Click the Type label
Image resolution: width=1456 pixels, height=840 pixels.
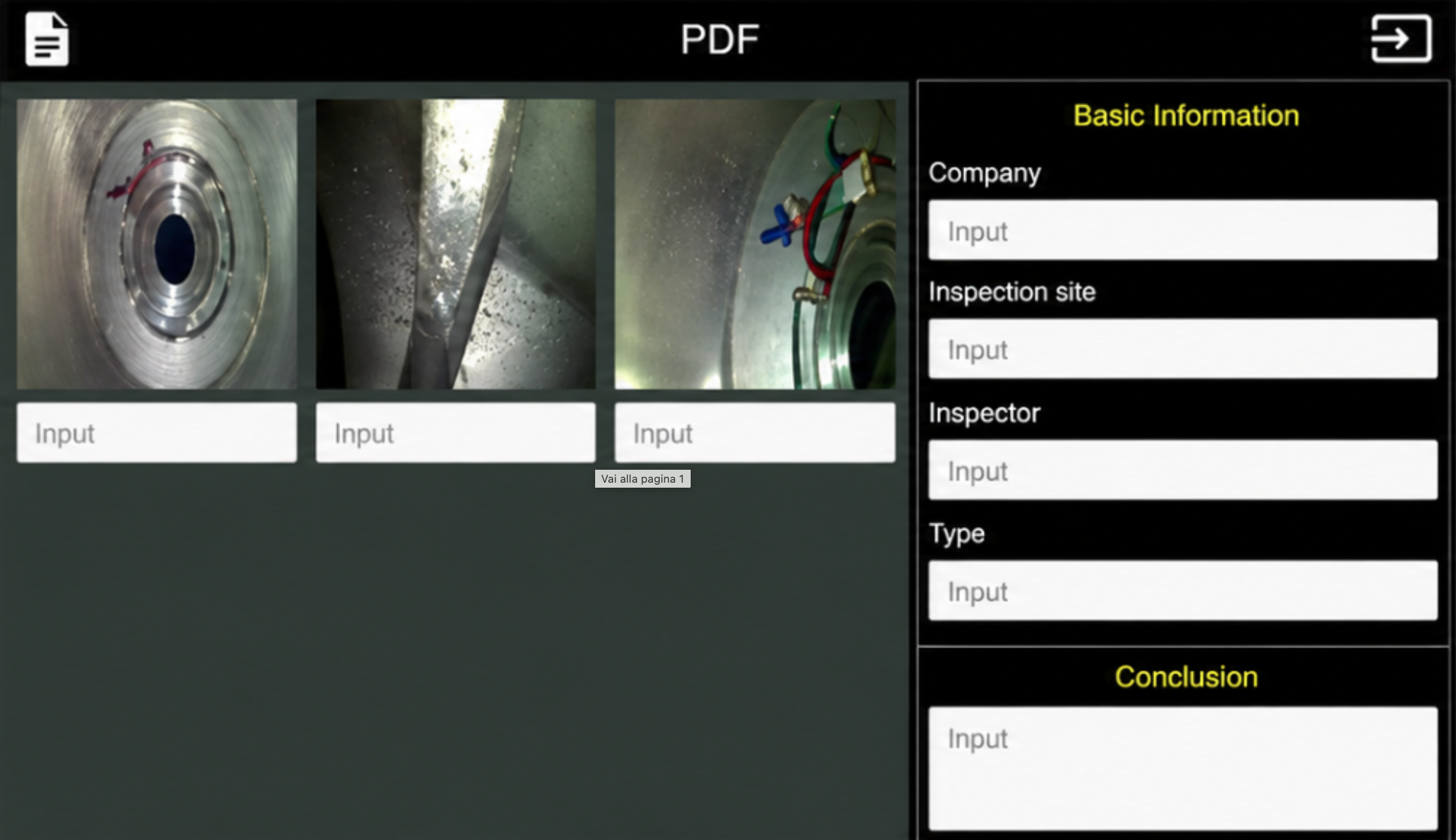click(x=957, y=534)
